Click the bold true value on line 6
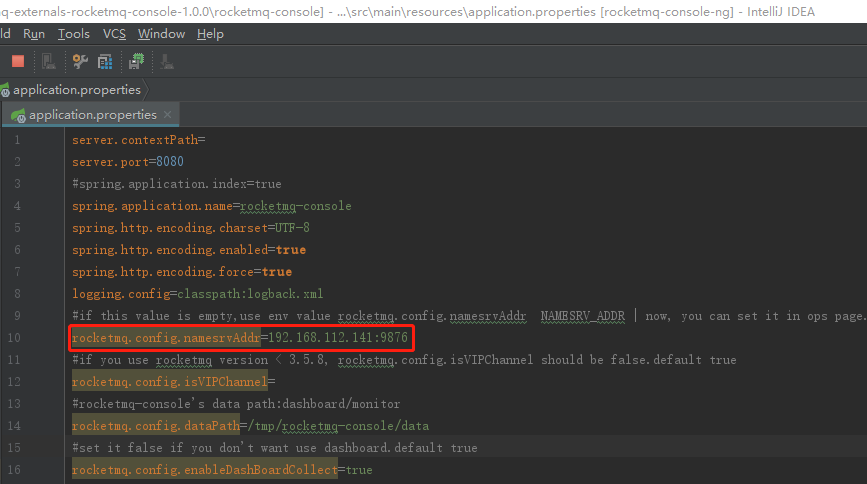 [291, 250]
